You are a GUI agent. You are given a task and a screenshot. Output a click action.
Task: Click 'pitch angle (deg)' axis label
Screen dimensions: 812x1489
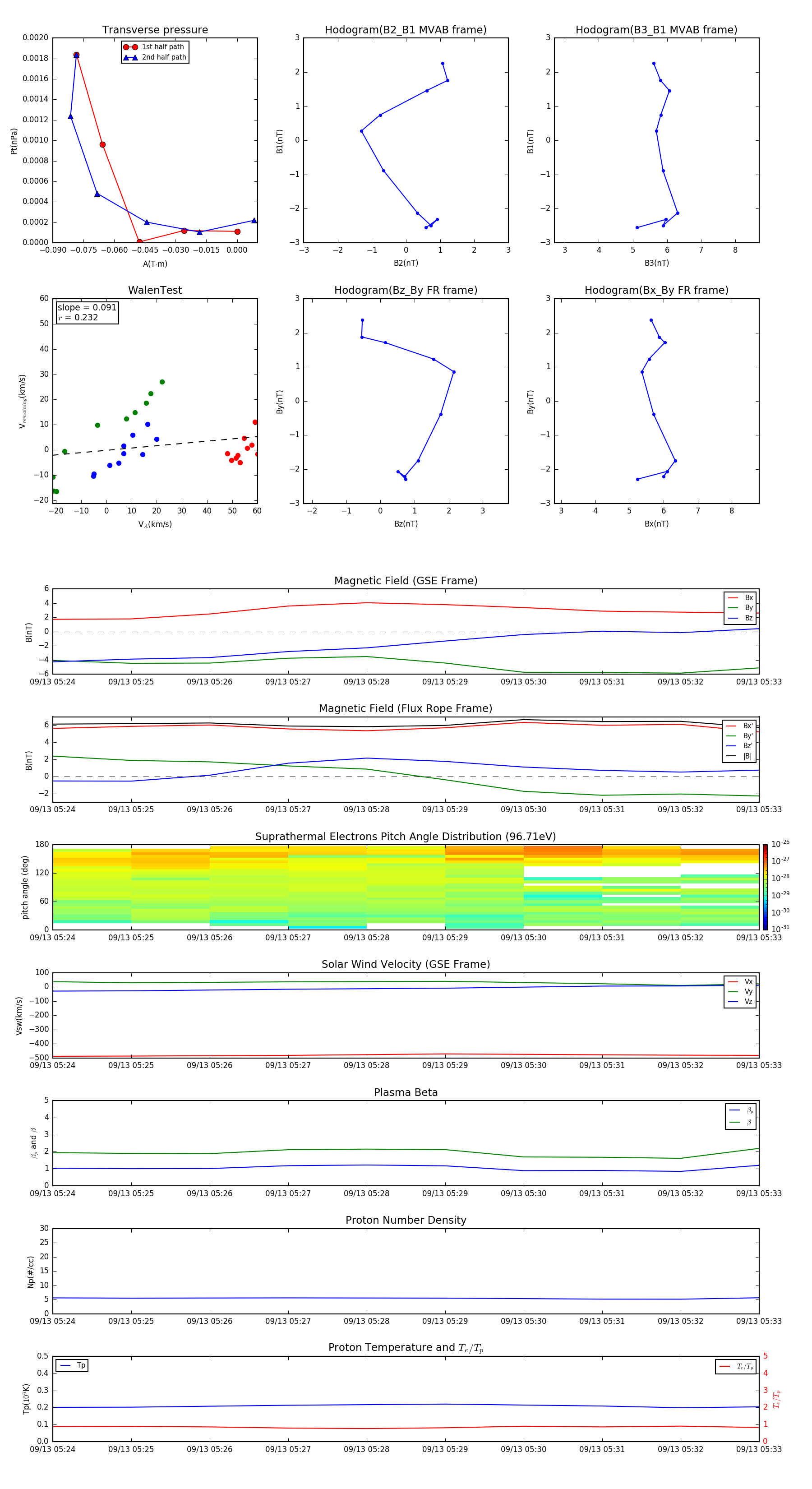tap(25, 887)
